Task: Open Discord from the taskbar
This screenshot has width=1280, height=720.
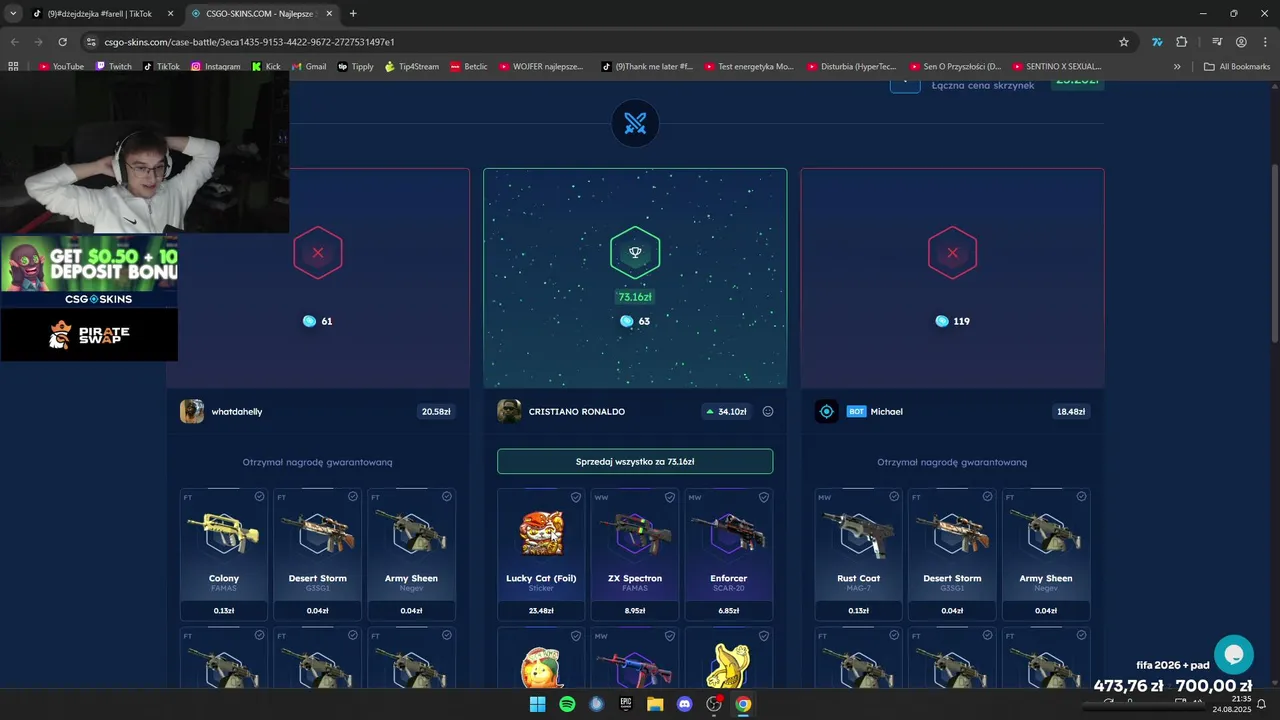Action: (685, 704)
